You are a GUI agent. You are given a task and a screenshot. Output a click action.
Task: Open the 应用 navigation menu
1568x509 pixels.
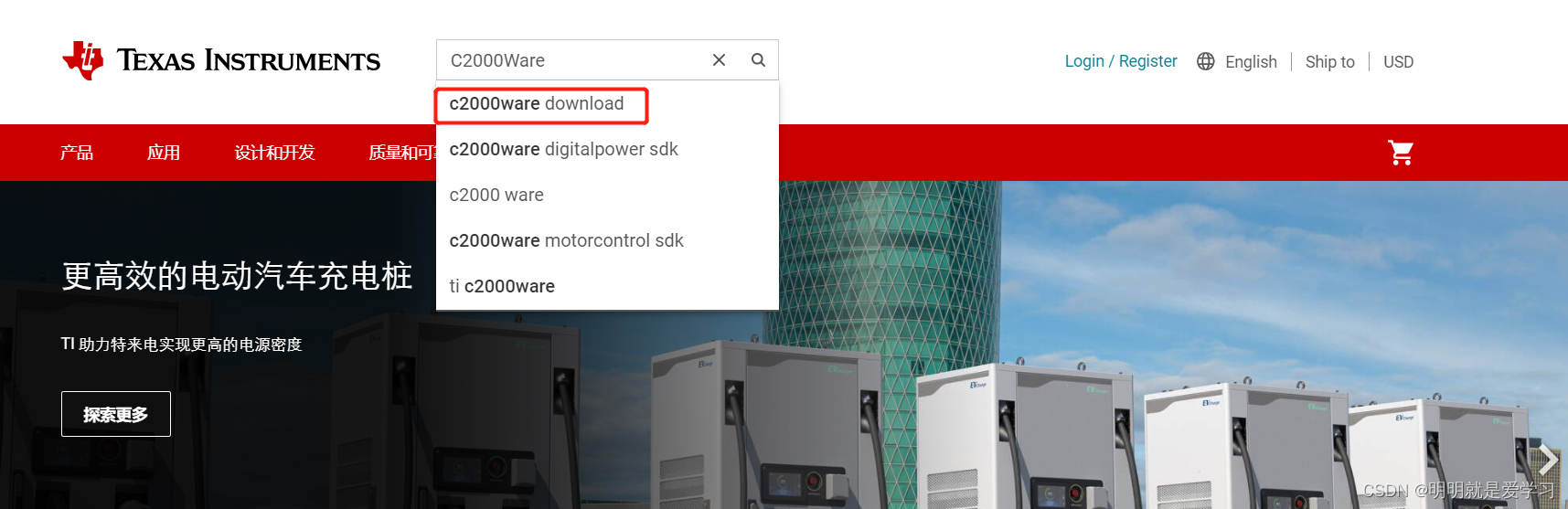(164, 153)
